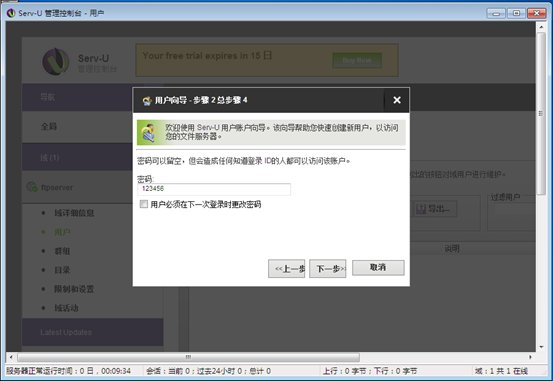This screenshot has width=553, height=381.
Task: Click the 域: 1 共 1 在线 status entry
Action: click(x=501, y=371)
